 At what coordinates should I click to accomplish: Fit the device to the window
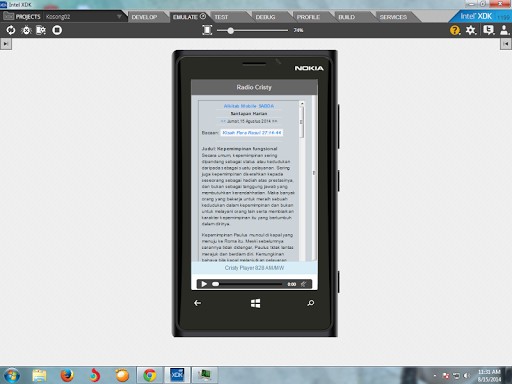207,30
